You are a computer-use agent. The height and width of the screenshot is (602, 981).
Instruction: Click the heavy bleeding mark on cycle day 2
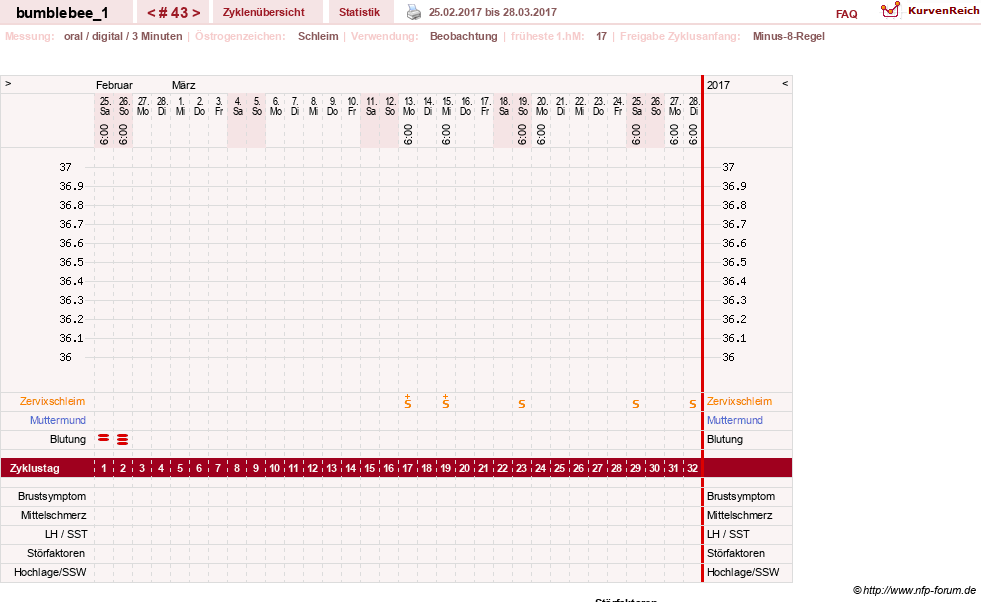[x=123, y=439]
